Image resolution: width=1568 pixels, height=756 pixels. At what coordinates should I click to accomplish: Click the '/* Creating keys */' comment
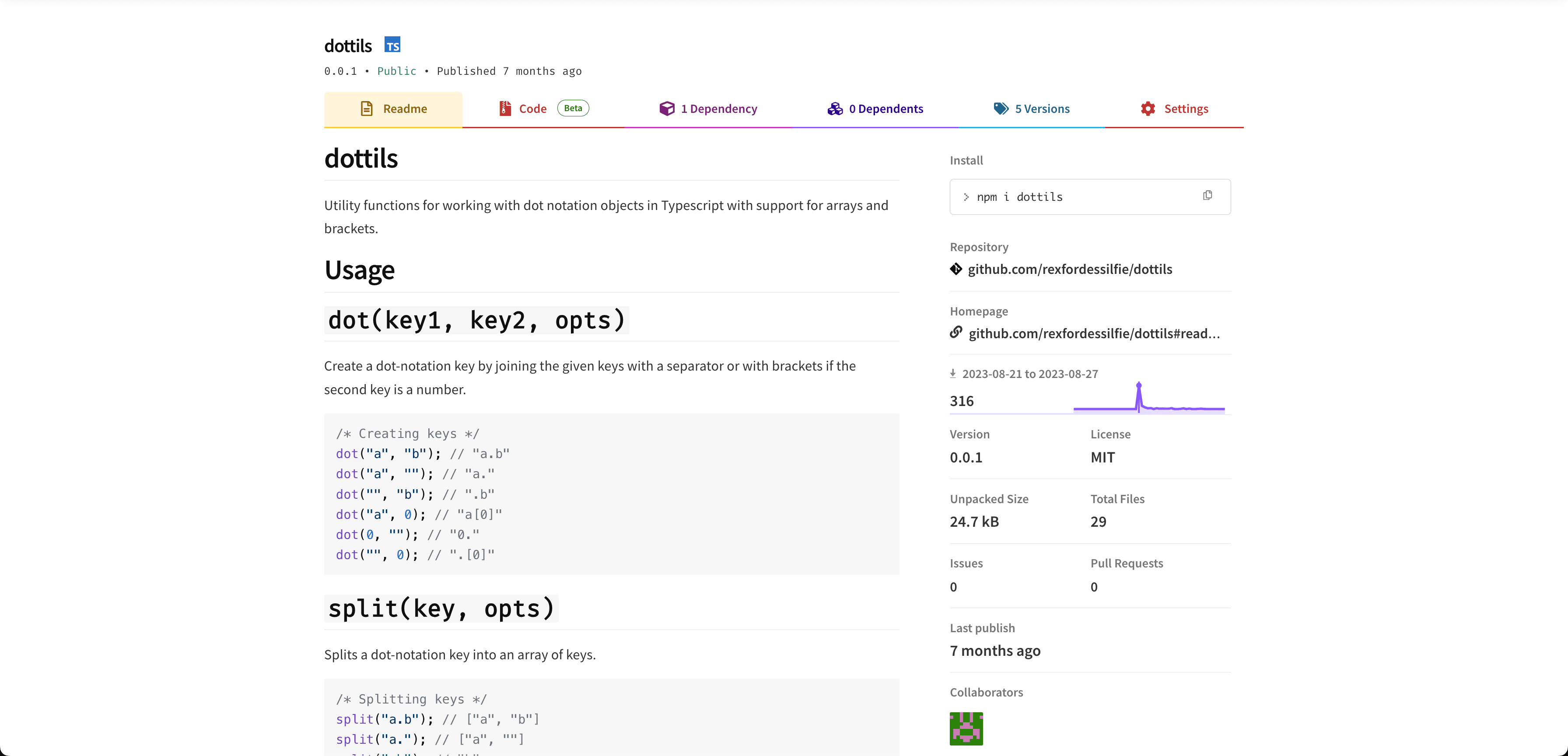[x=408, y=434]
